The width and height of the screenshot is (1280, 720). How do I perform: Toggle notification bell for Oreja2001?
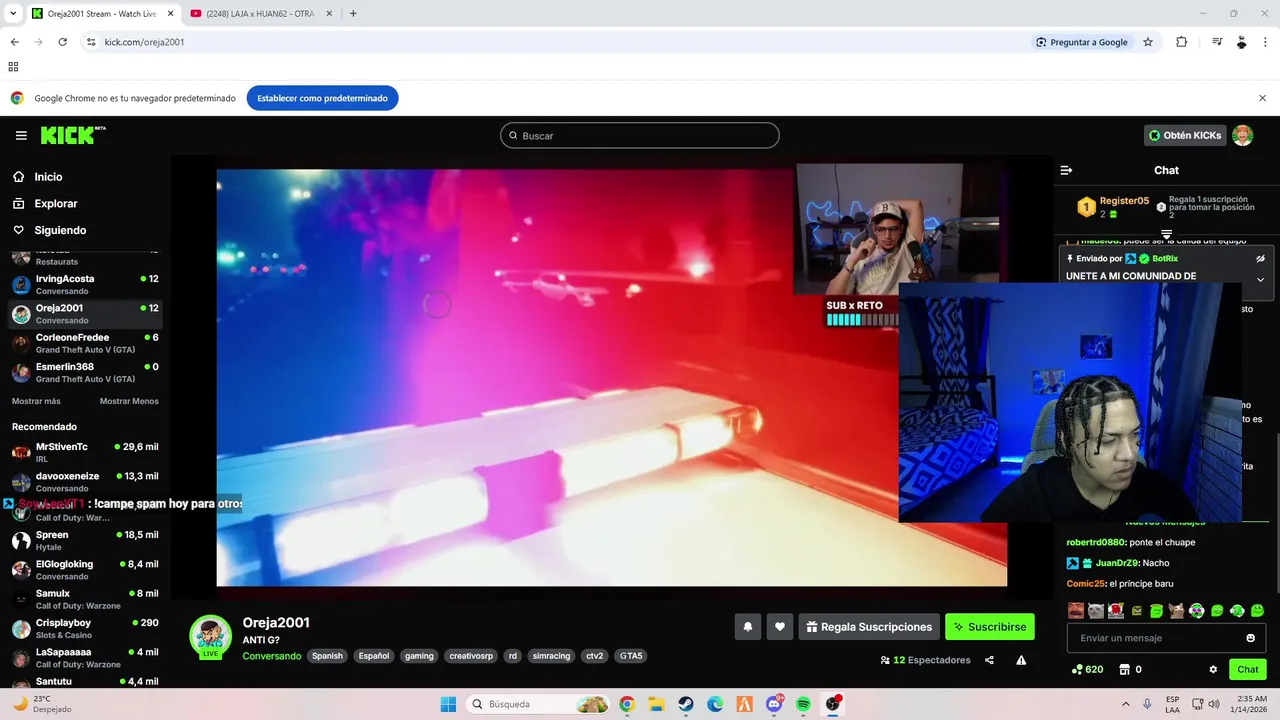(747, 627)
